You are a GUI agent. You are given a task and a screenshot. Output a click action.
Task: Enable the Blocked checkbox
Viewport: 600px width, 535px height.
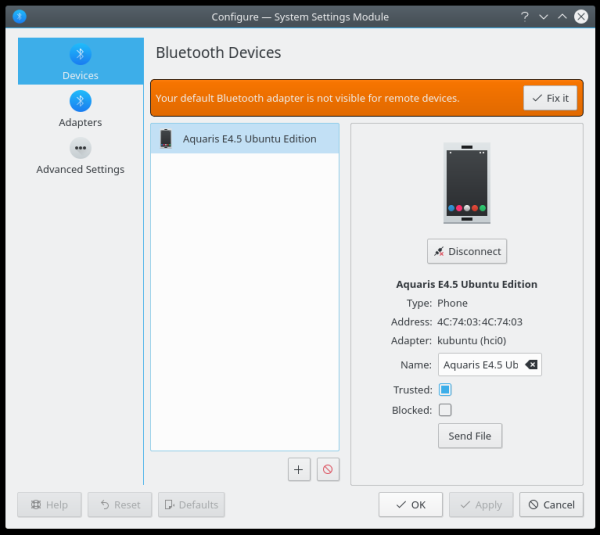pyautogui.click(x=445, y=410)
